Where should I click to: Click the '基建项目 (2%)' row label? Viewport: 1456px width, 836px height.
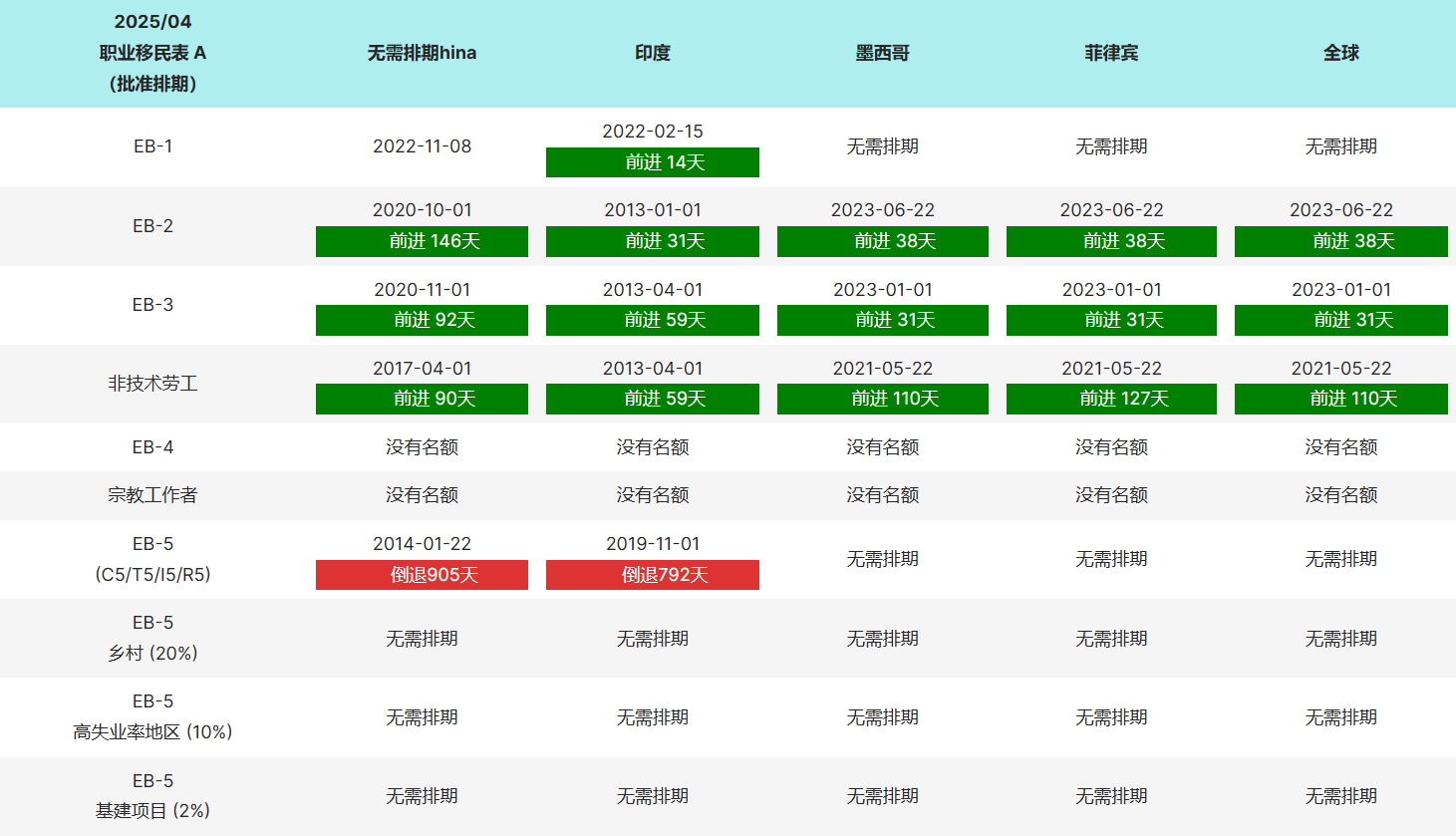click(152, 810)
